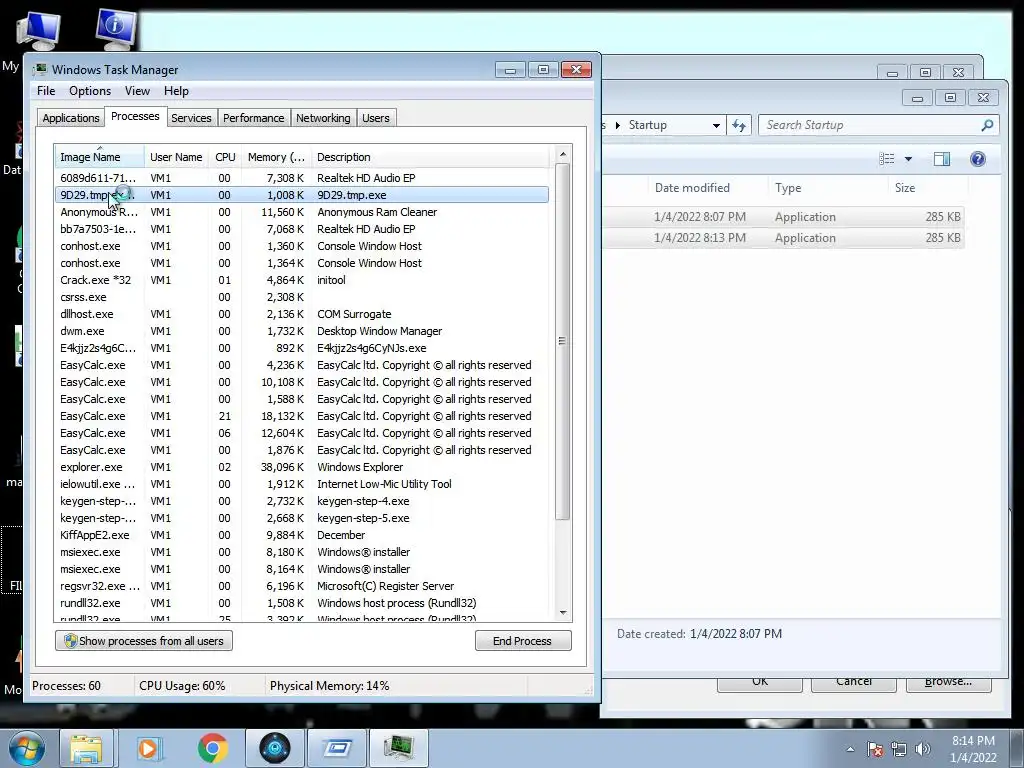
Task: Select the Crack.exe *32 process row
Action: pos(301,280)
